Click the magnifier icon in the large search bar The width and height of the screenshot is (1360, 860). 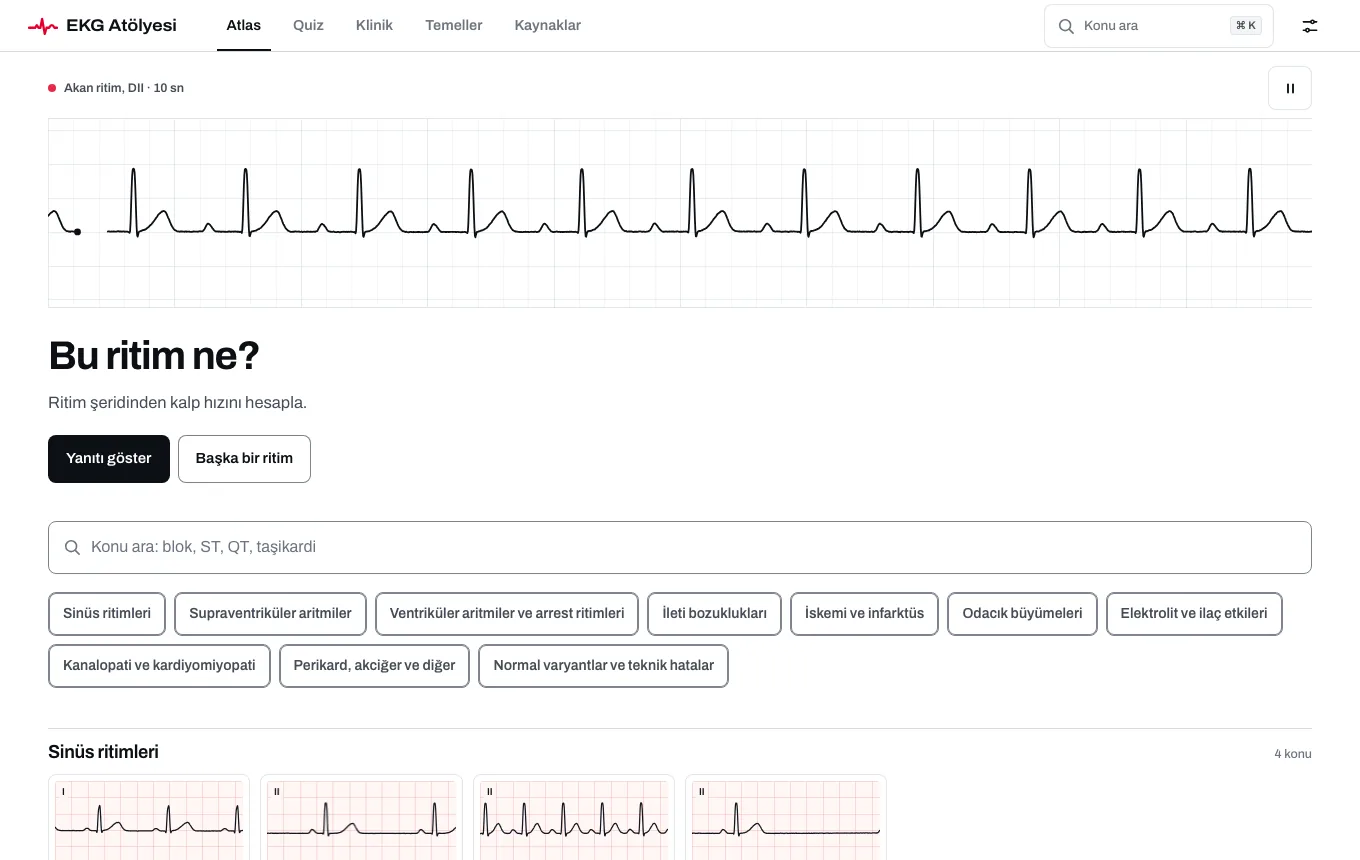(x=72, y=547)
